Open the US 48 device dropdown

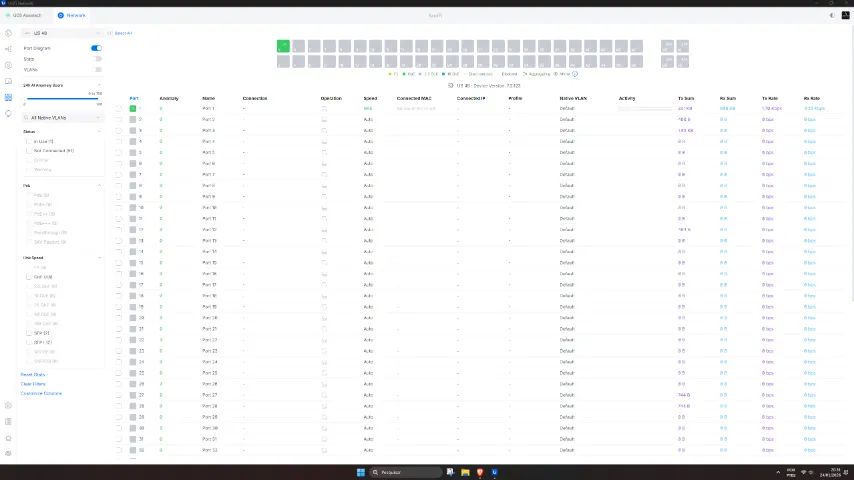[x=62, y=33]
